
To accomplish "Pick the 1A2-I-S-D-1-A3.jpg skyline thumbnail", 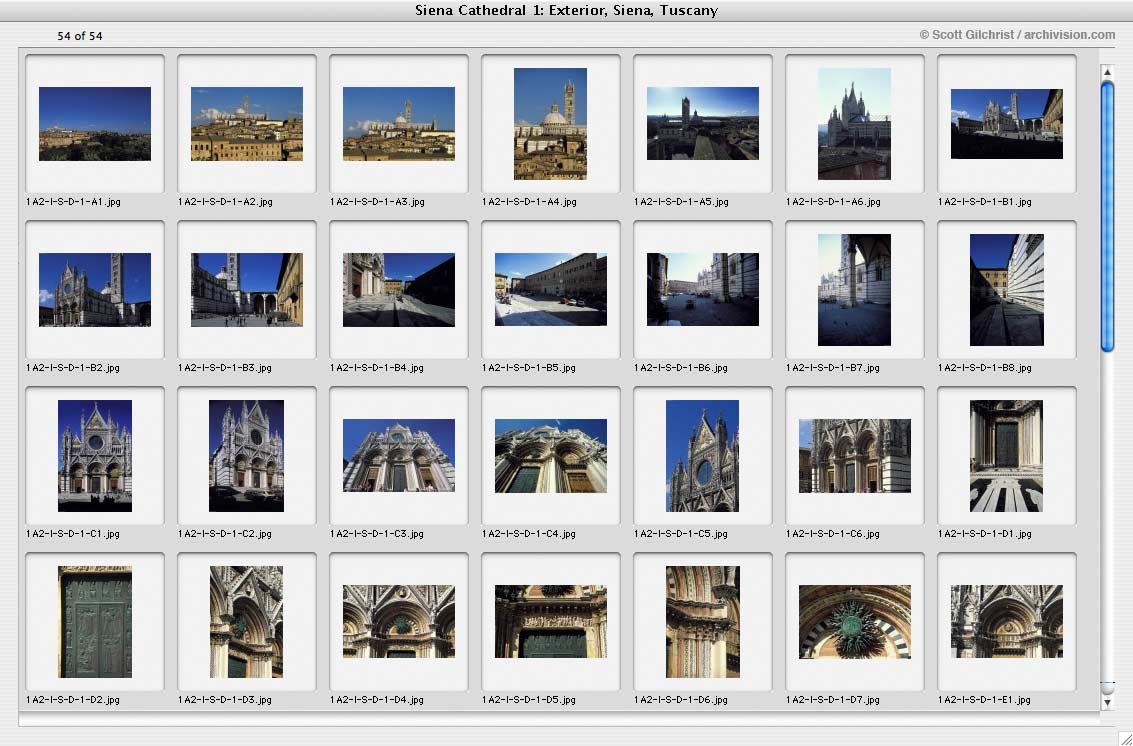I will (x=399, y=124).
